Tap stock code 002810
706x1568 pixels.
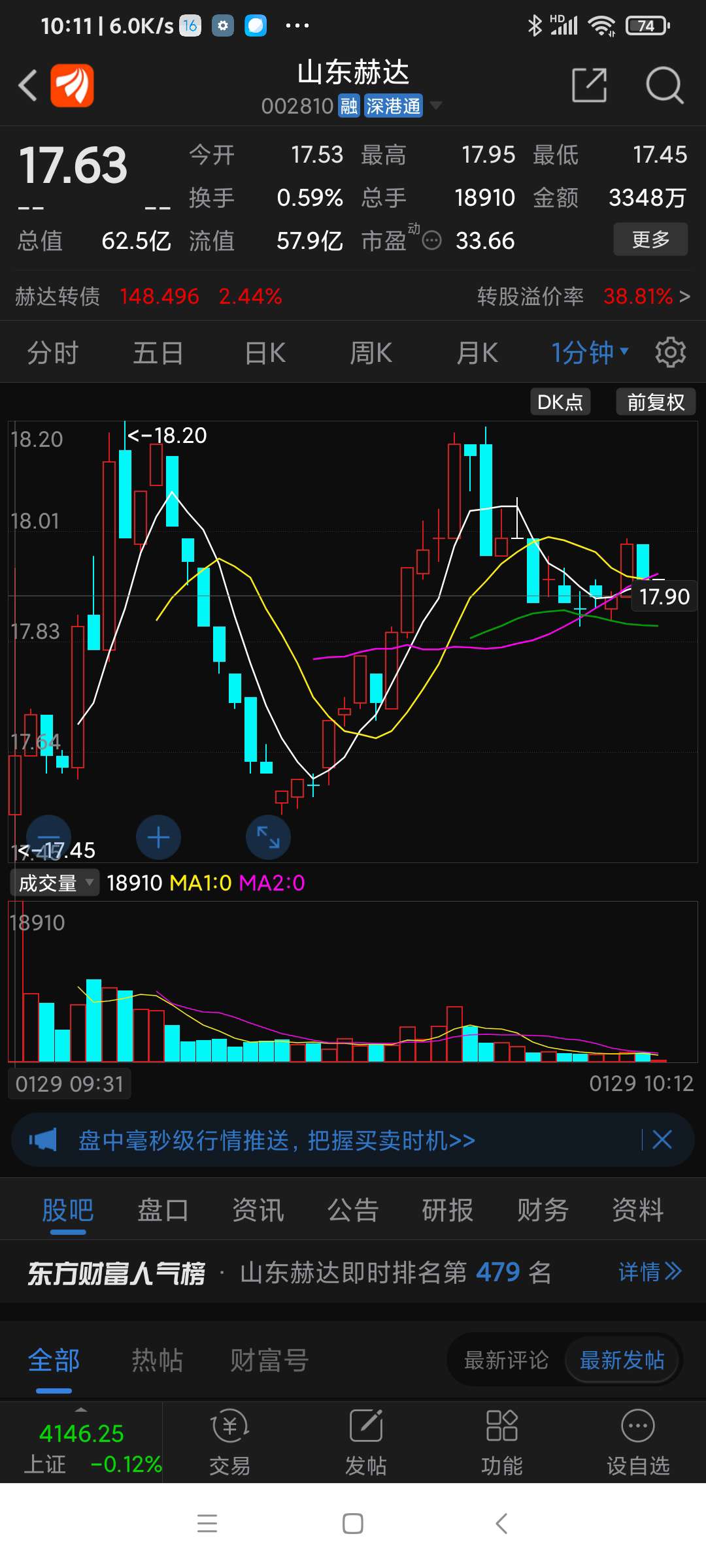click(297, 106)
